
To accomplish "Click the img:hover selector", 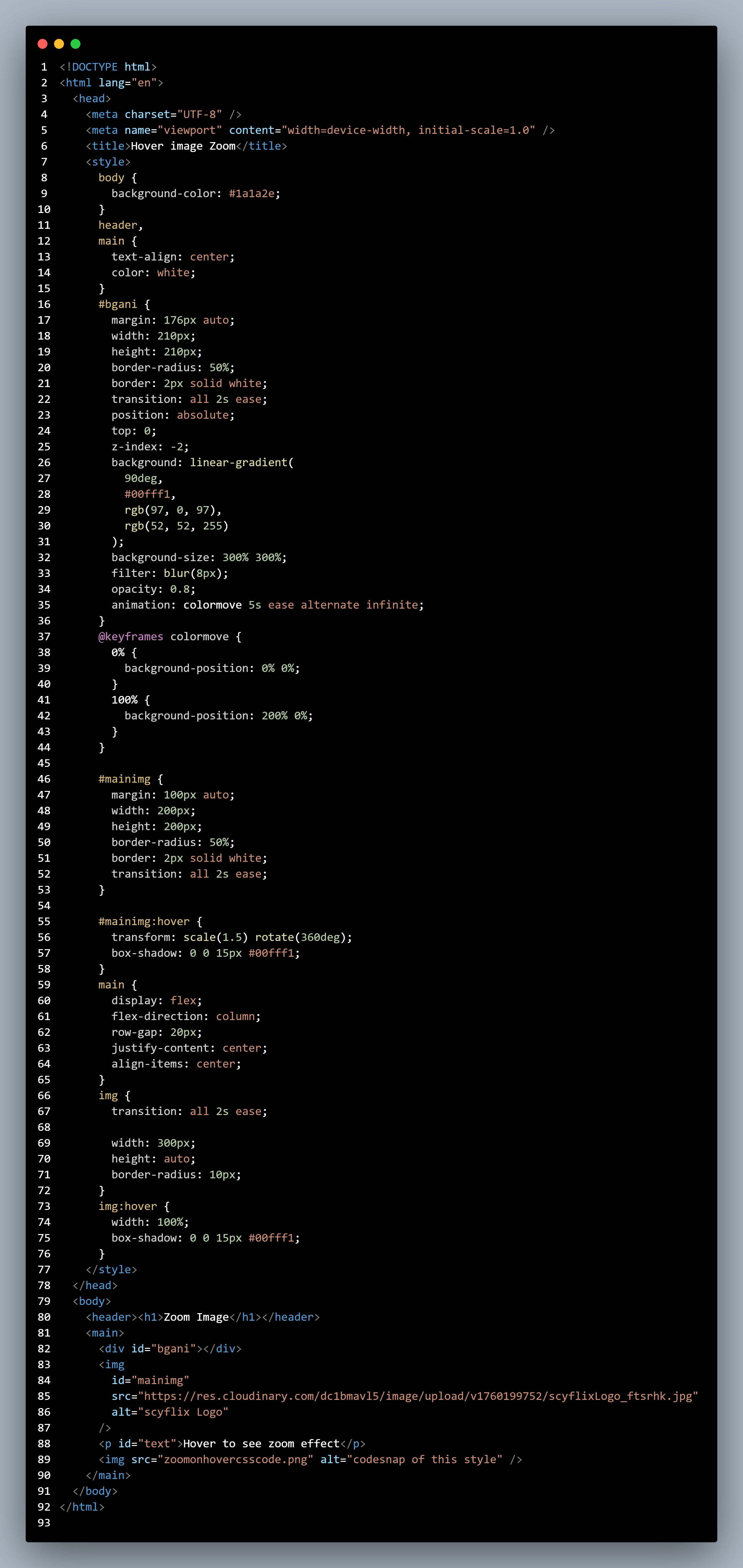I will tap(128, 1206).
